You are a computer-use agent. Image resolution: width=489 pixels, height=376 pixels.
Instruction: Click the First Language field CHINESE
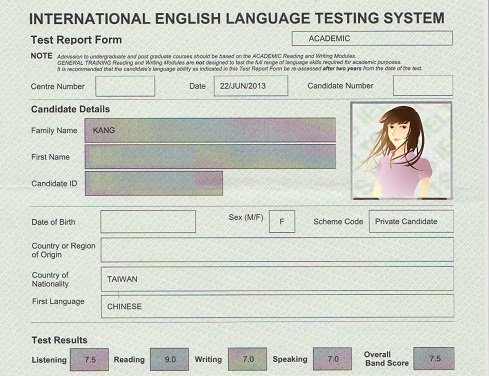point(277,306)
